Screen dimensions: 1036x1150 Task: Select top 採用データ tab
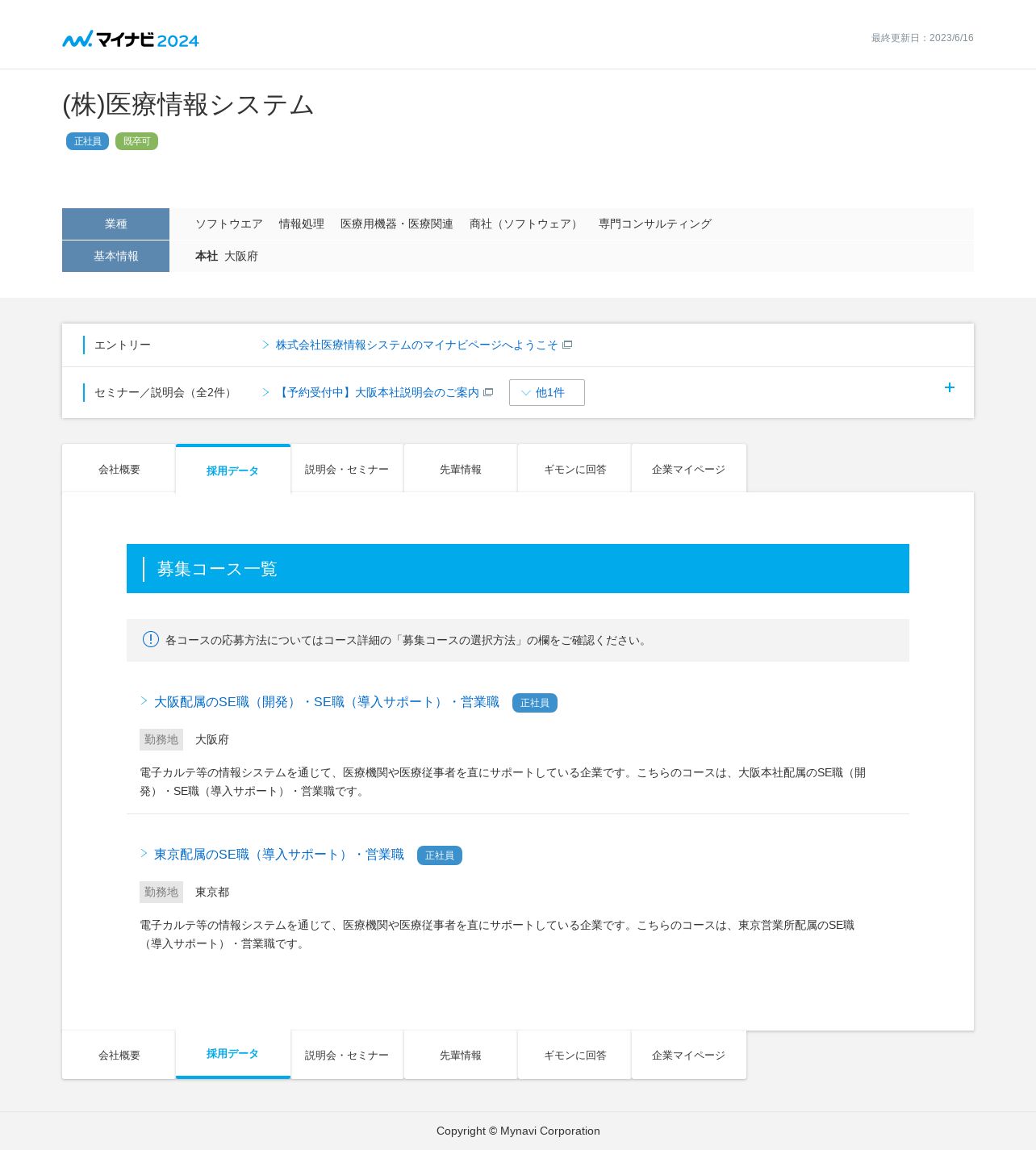pyautogui.click(x=232, y=470)
